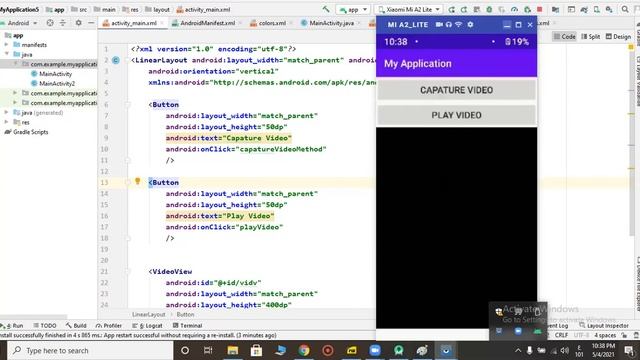
Task: Expand the java (generated) folder
Action: pyautogui.click(x=7, y=112)
